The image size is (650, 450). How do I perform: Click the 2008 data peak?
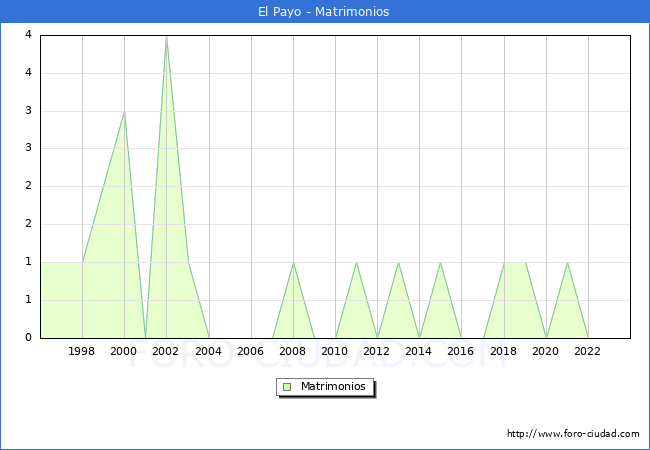click(293, 263)
